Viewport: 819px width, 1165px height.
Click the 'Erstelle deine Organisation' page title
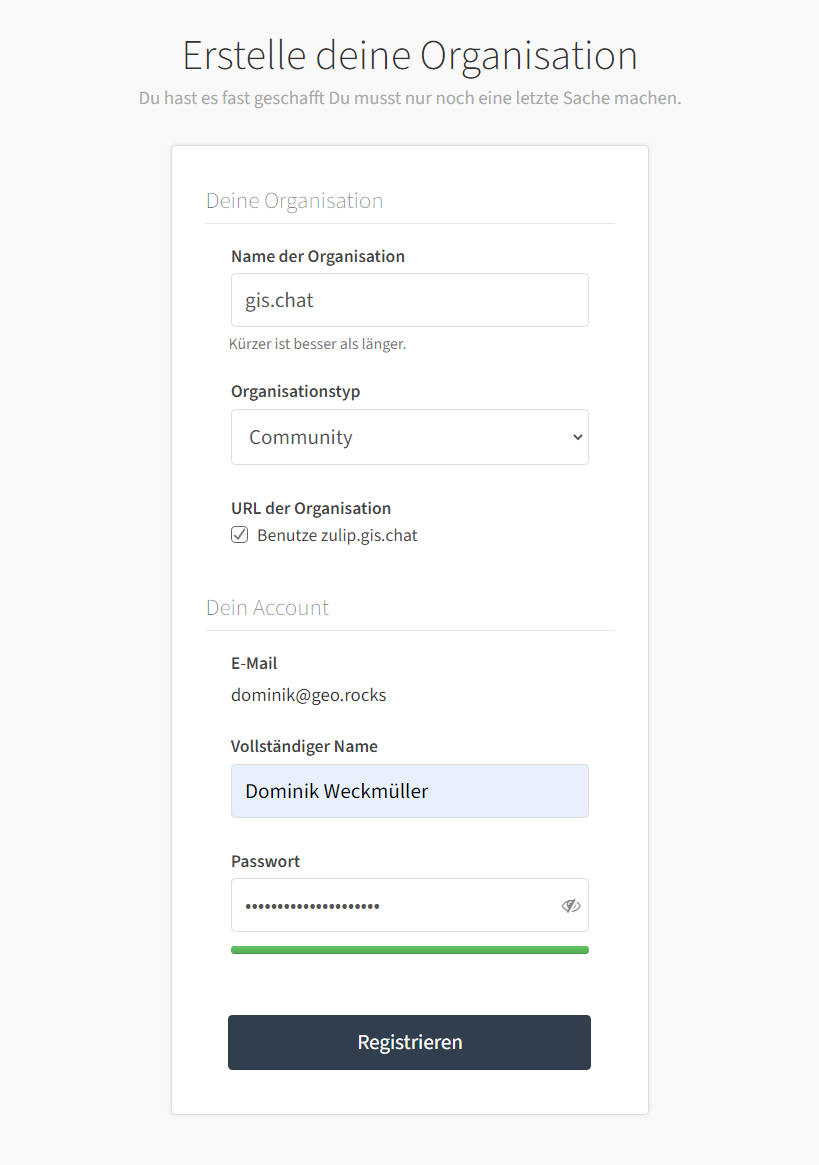pyautogui.click(x=410, y=56)
